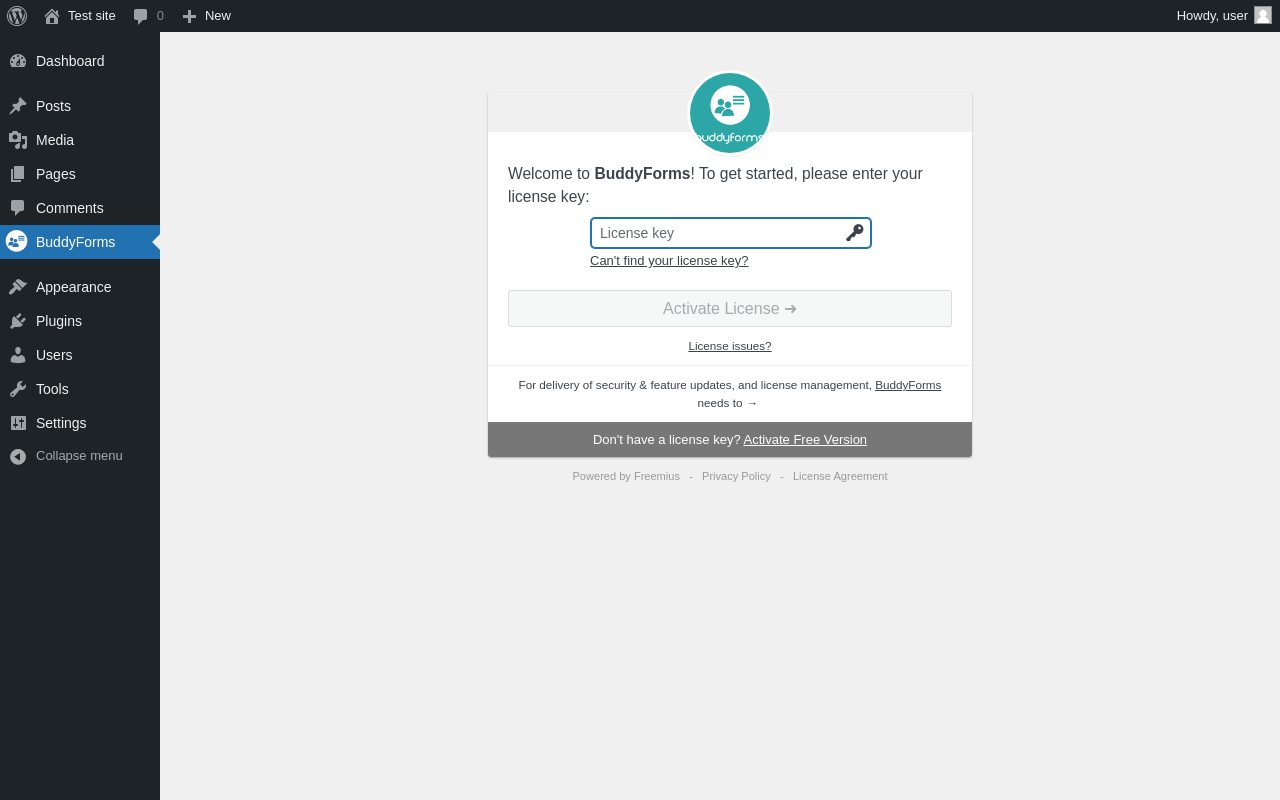The height and width of the screenshot is (800, 1280).
Task: Select Pages in the sidebar
Action: (x=80, y=174)
